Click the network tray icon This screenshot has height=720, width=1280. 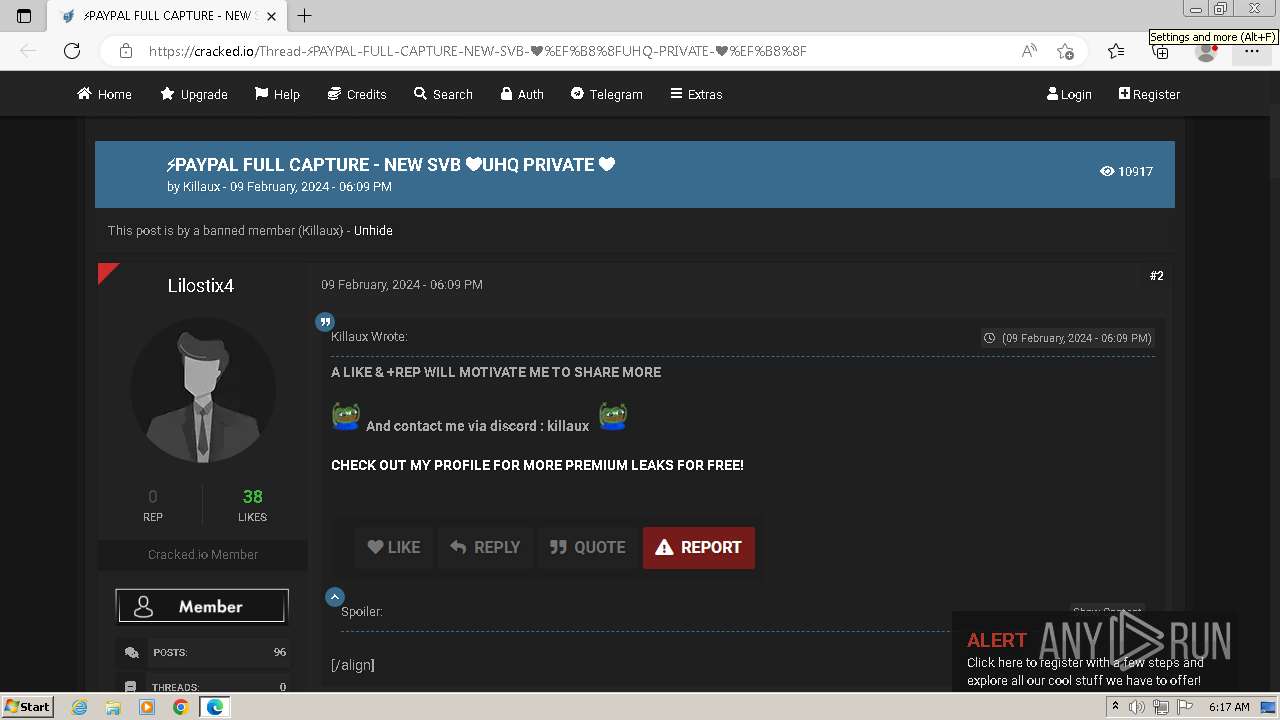coord(1161,707)
